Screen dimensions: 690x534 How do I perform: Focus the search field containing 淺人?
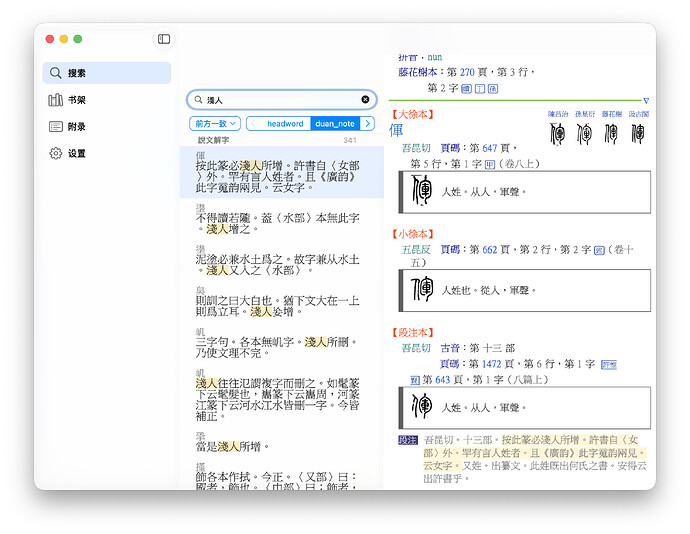[x=282, y=100]
